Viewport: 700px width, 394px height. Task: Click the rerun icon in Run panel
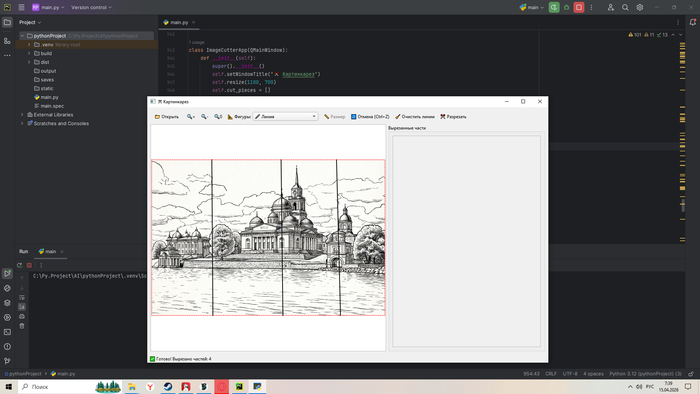point(19,265)
